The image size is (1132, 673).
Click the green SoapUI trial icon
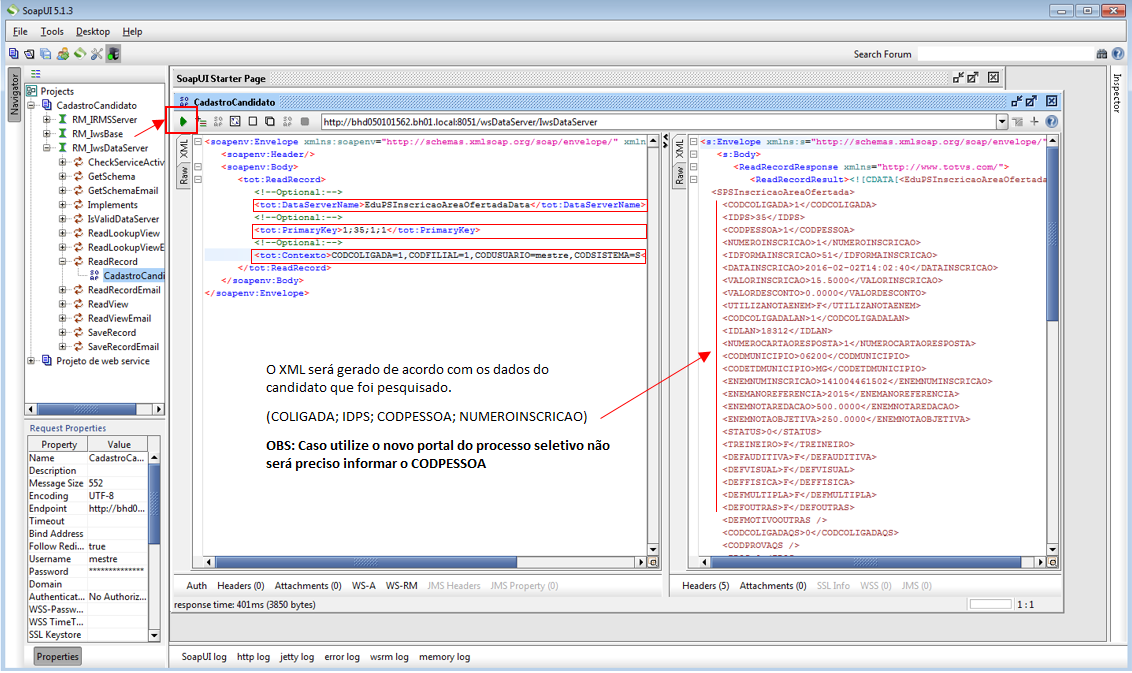pyautogui.click(x=80, y=53)
